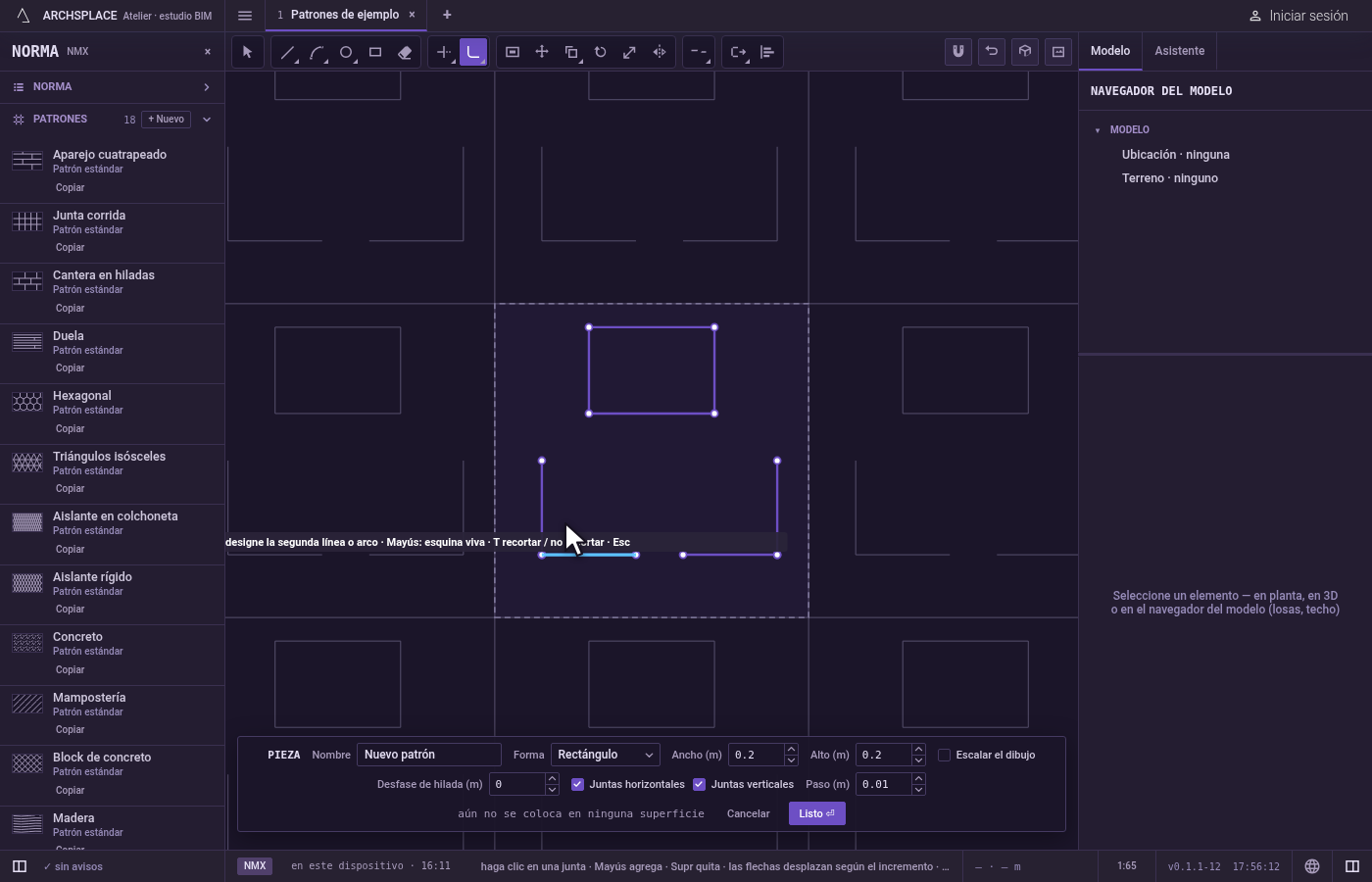Select the Move tool
The width and height of the screenshot is (1372, 882).
pyautogui.click(x=542, y=52)
